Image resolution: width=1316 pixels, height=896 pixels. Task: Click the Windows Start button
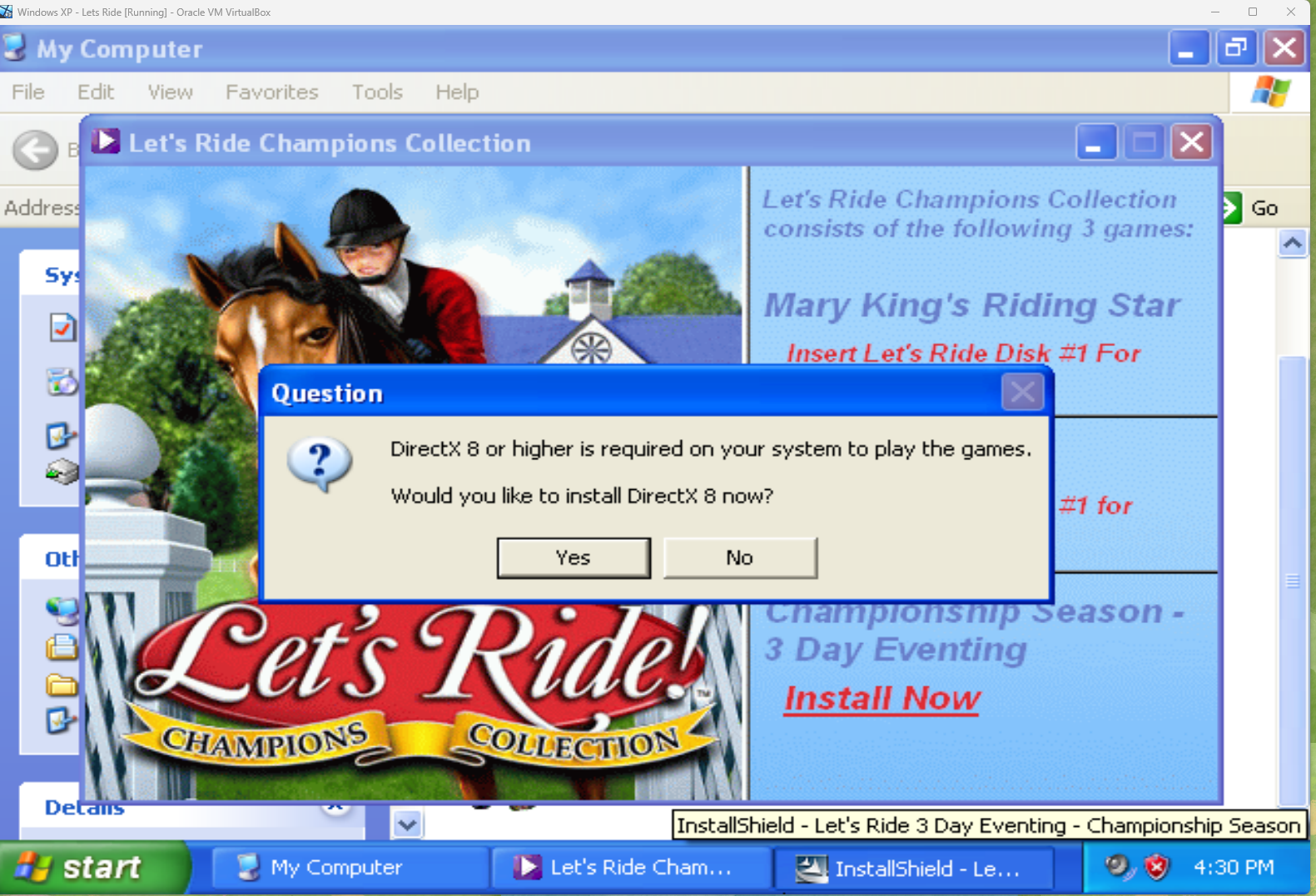click(94, 868)
